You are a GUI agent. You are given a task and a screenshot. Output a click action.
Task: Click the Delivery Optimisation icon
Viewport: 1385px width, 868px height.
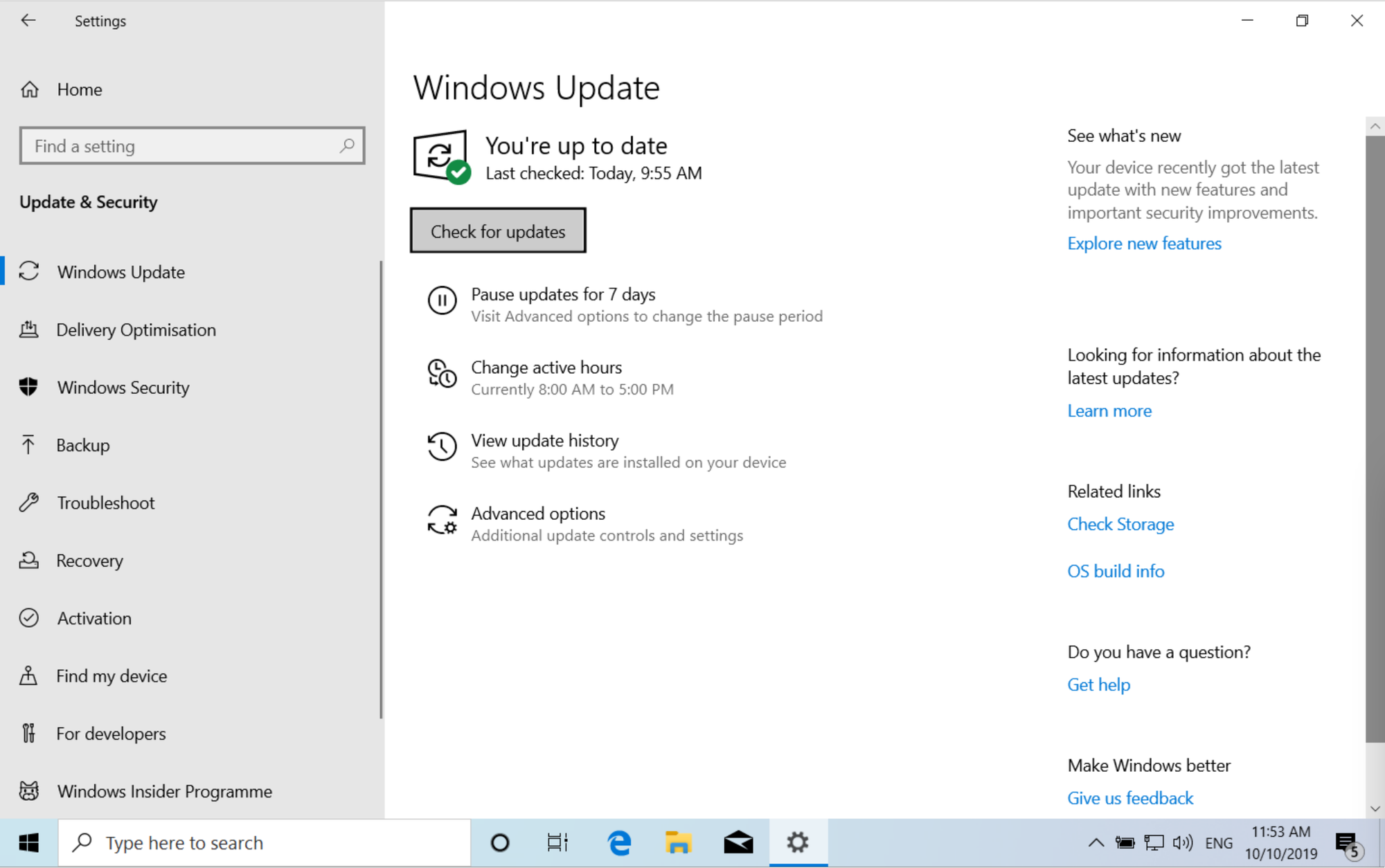point(29,329)
